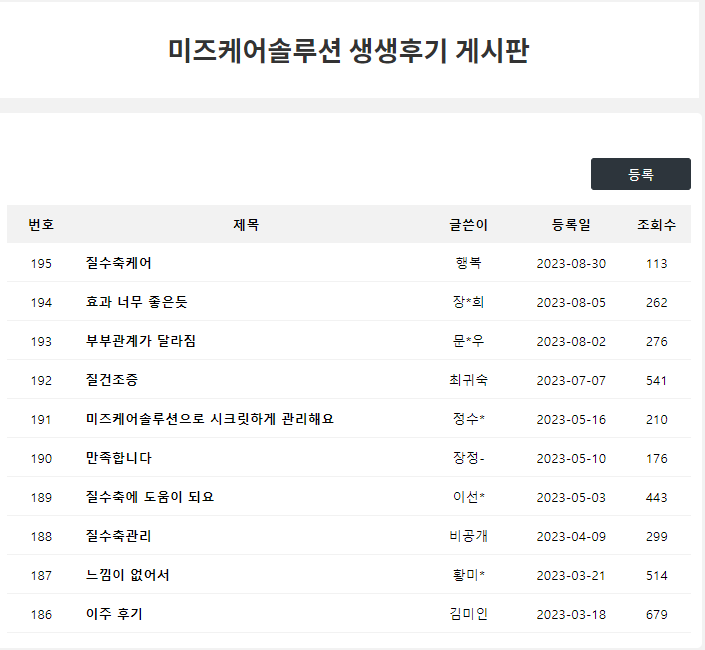Open the post 질수축에 도움이 되요
Screen dimensions: 705x650
point(150,497)
